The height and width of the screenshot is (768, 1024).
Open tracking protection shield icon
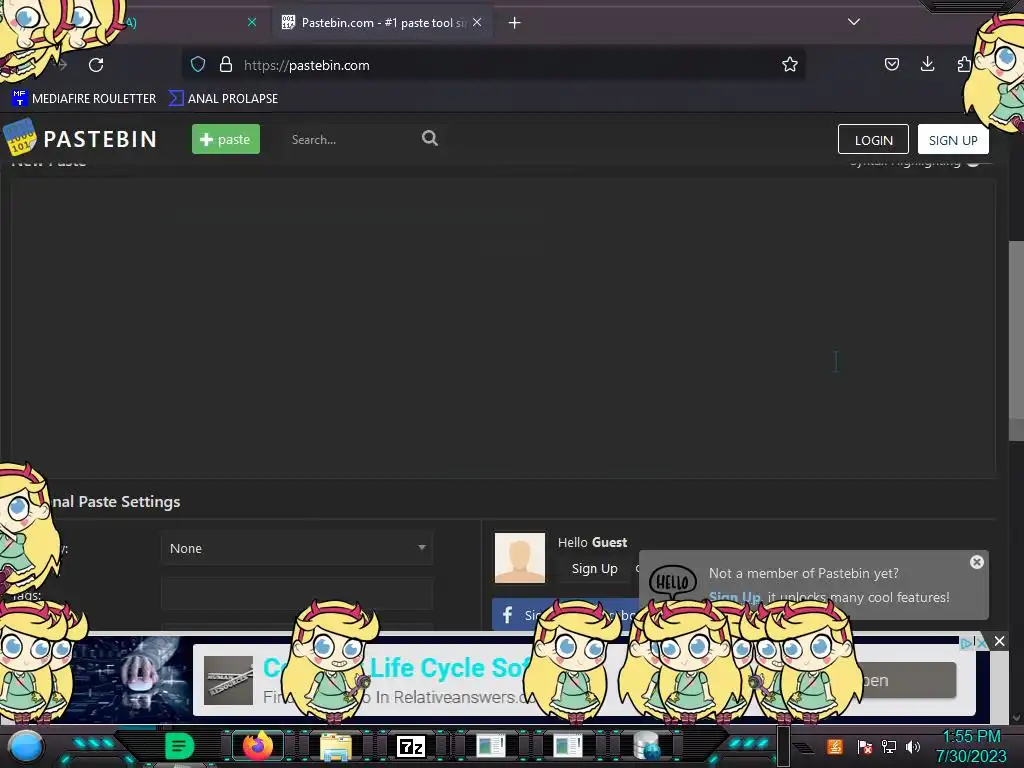pos(198,65)
